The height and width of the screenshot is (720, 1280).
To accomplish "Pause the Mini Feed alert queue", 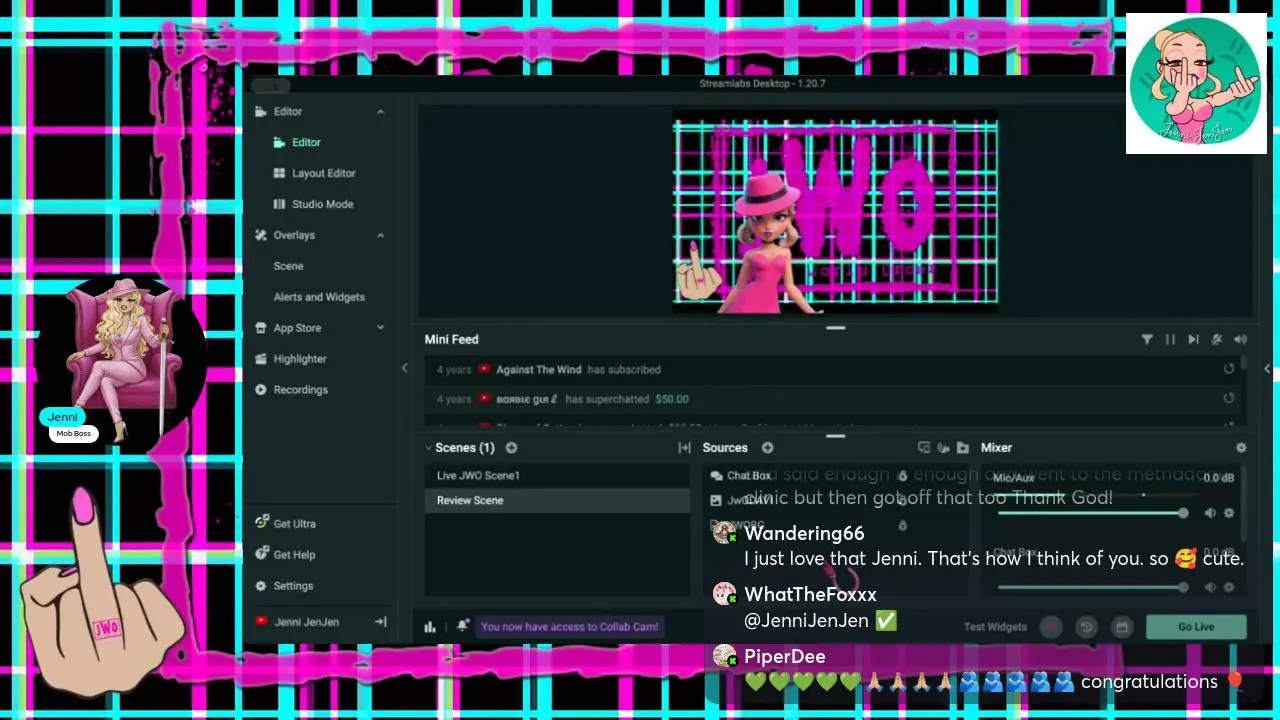I will pos(1170,340).
